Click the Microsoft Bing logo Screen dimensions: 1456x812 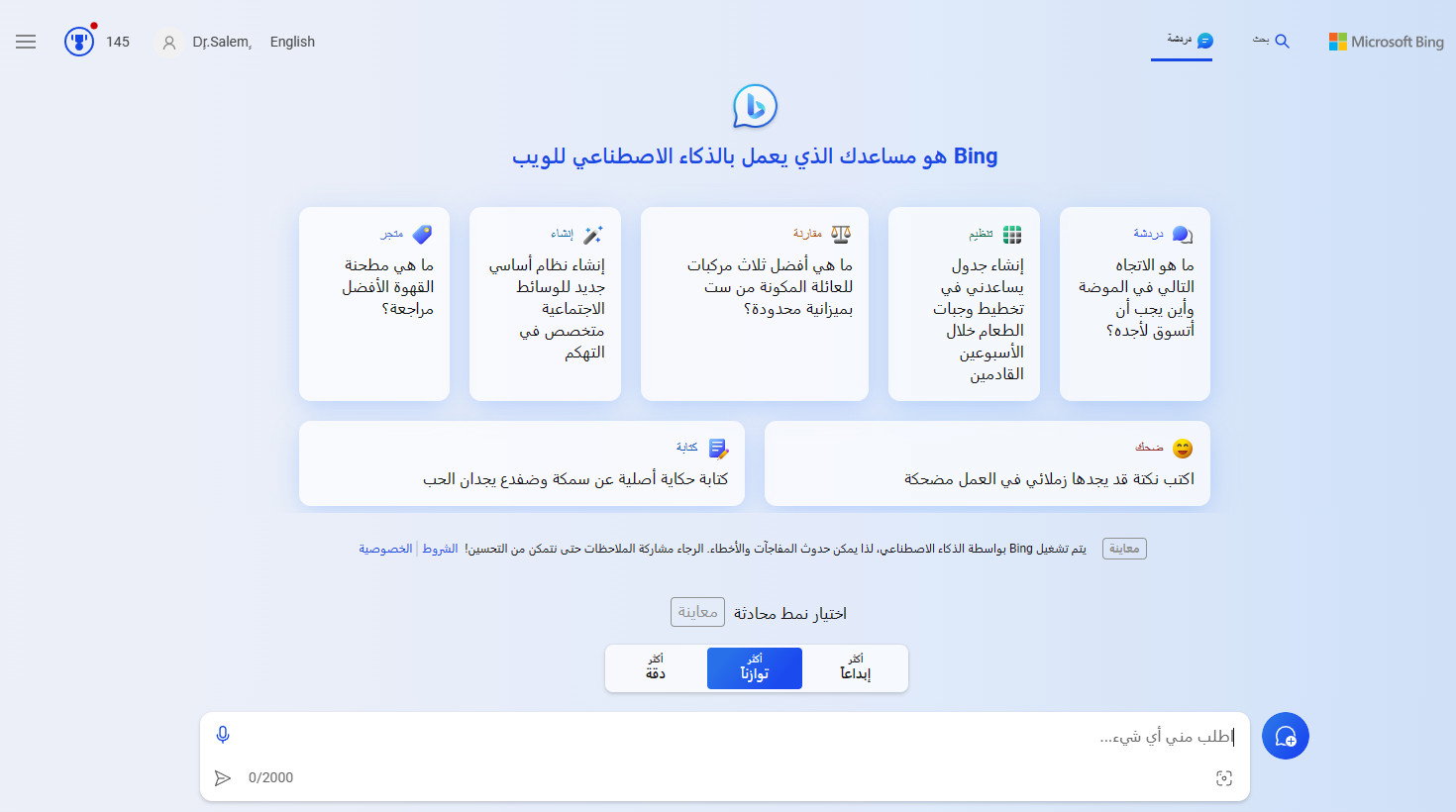click(x=1386, y=42)
